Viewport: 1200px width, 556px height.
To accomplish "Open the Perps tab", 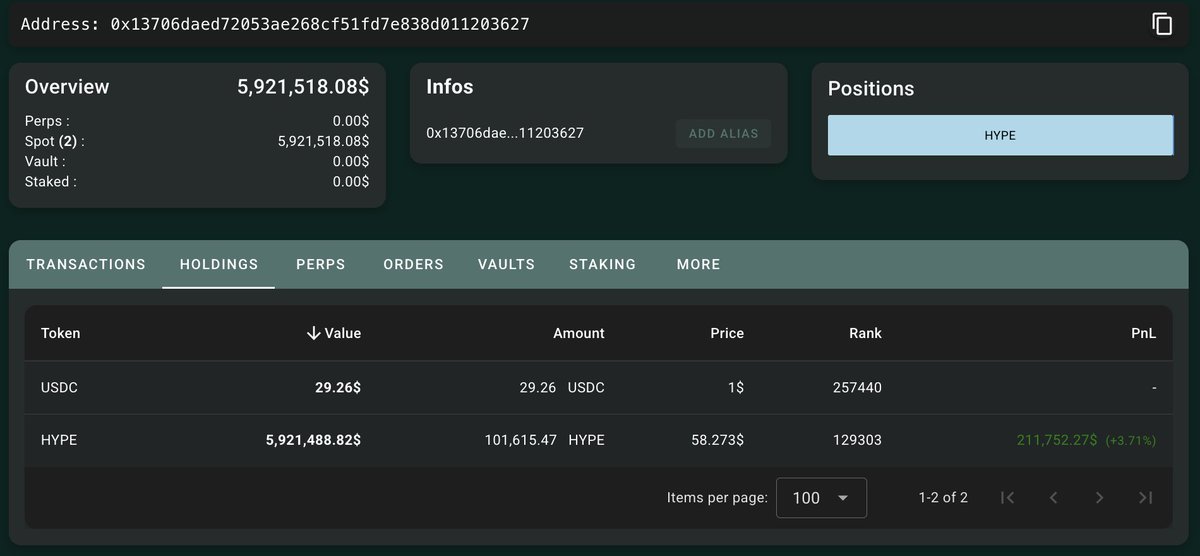I will 321,264.
